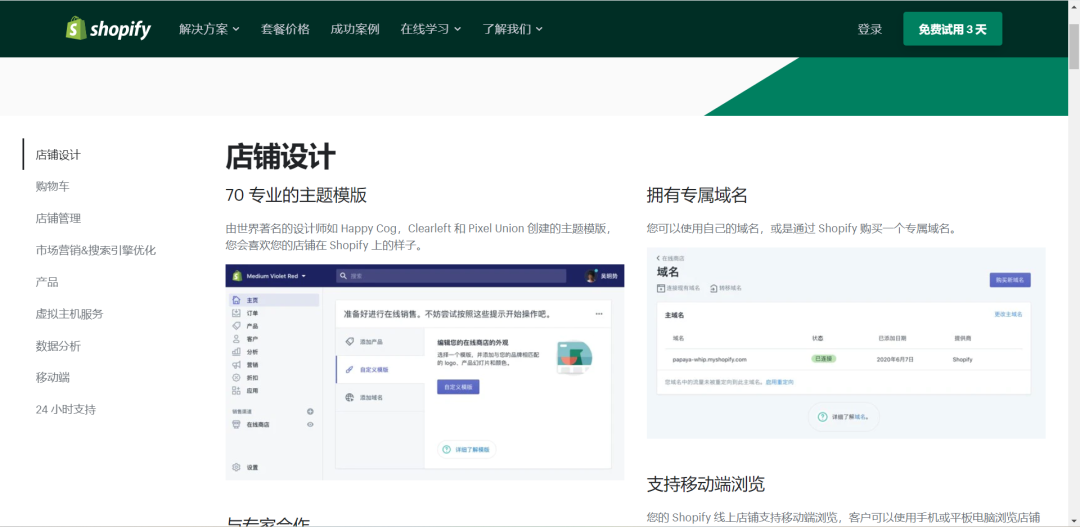Viewport: 1080px width, 527px height.
Task: Click the three-dots menu on the setup card
Action: coord(599,313)
